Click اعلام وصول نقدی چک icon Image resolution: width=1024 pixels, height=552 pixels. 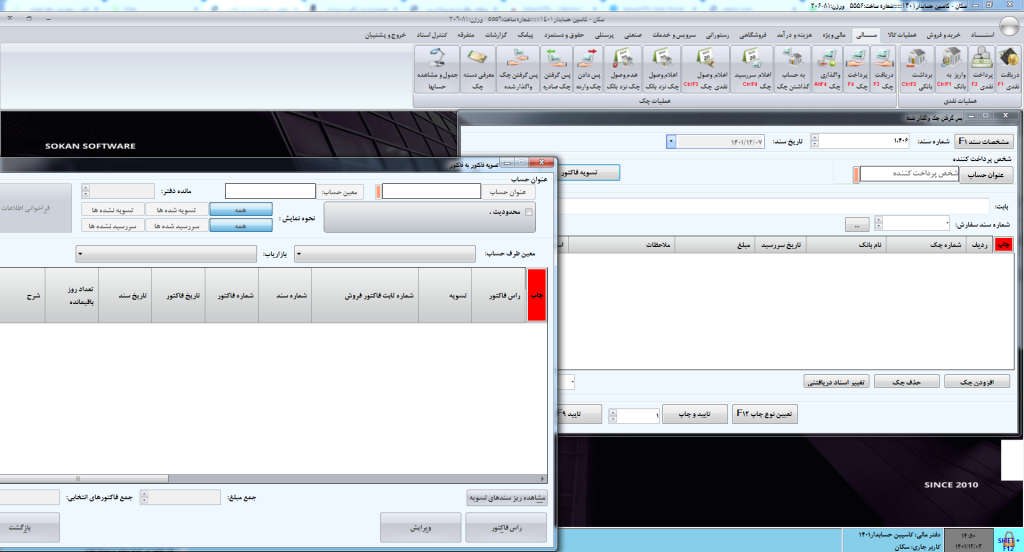(705, 69)
